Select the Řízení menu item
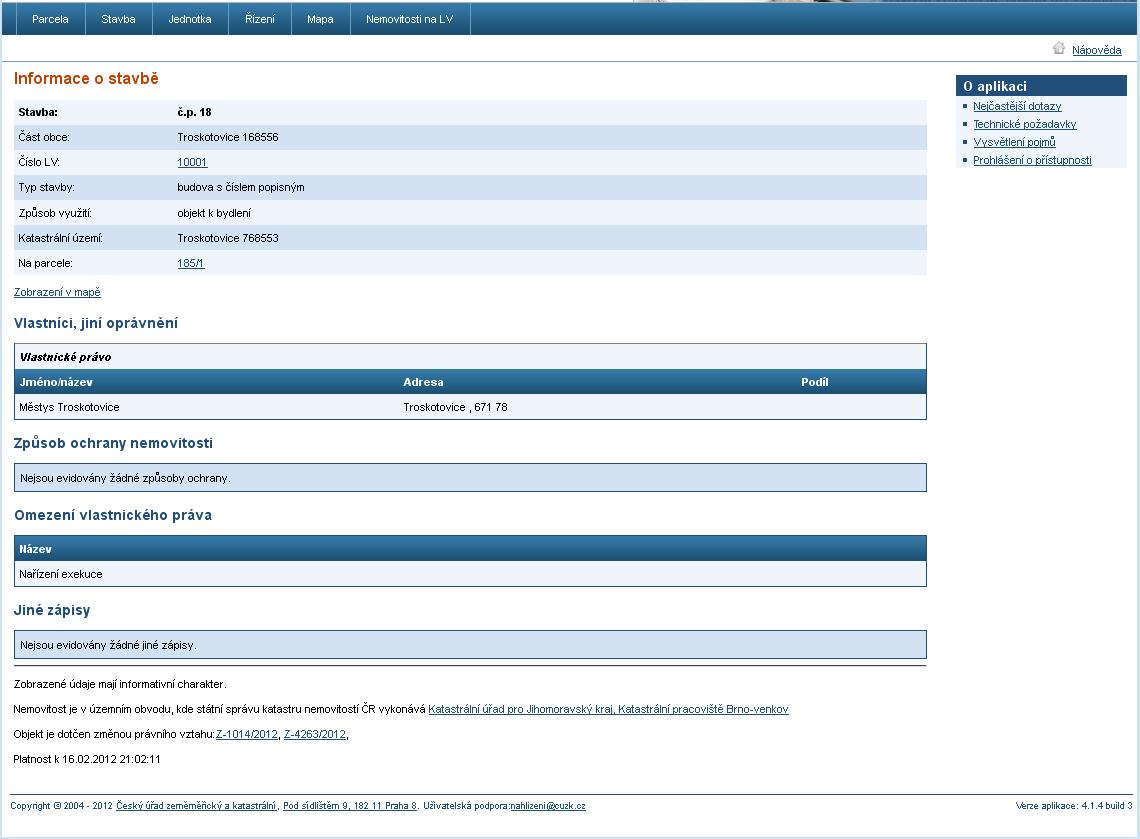This screenshot has width=1140, height=839. (x=260, y=19)
